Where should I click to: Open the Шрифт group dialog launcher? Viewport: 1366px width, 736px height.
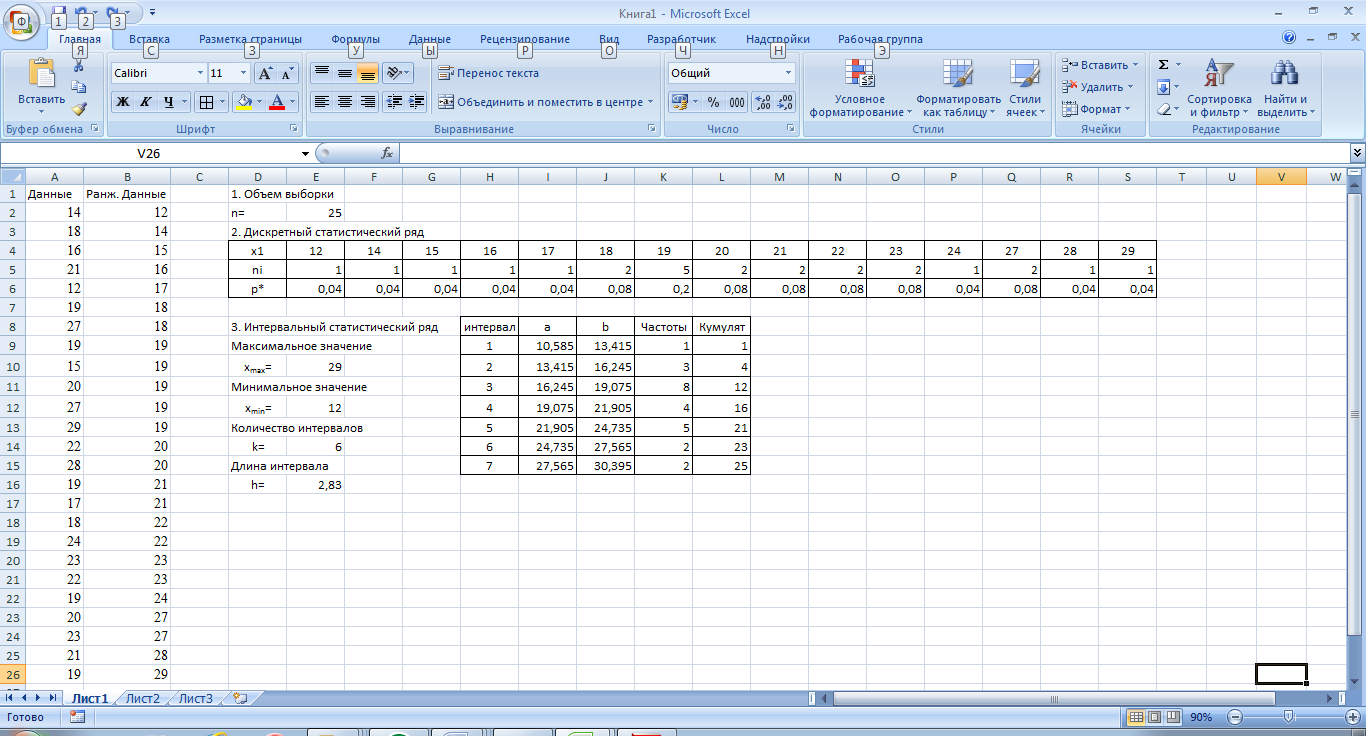coord(294,129)
